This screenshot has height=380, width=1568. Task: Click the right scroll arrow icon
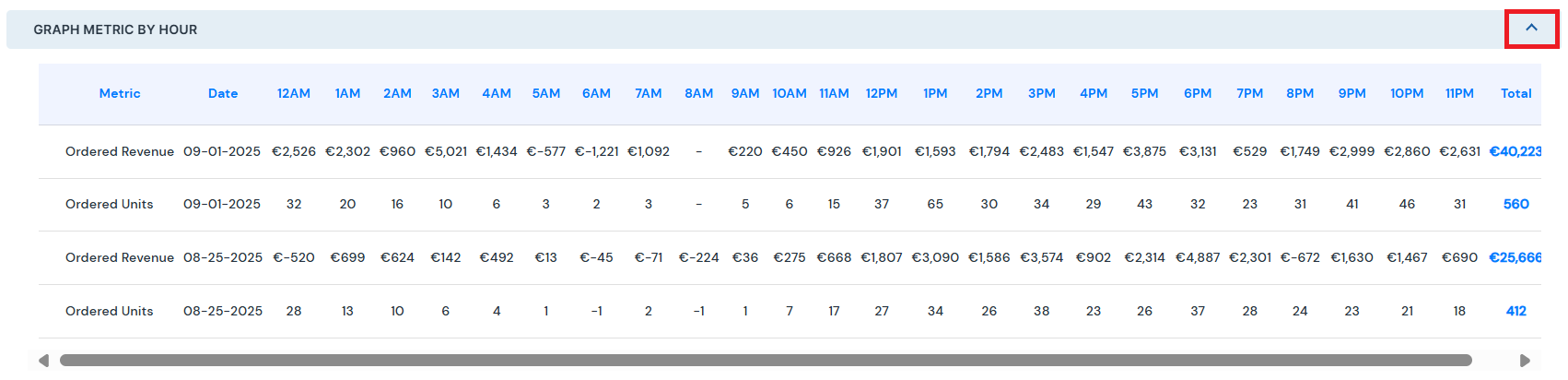pos(1525,361)
